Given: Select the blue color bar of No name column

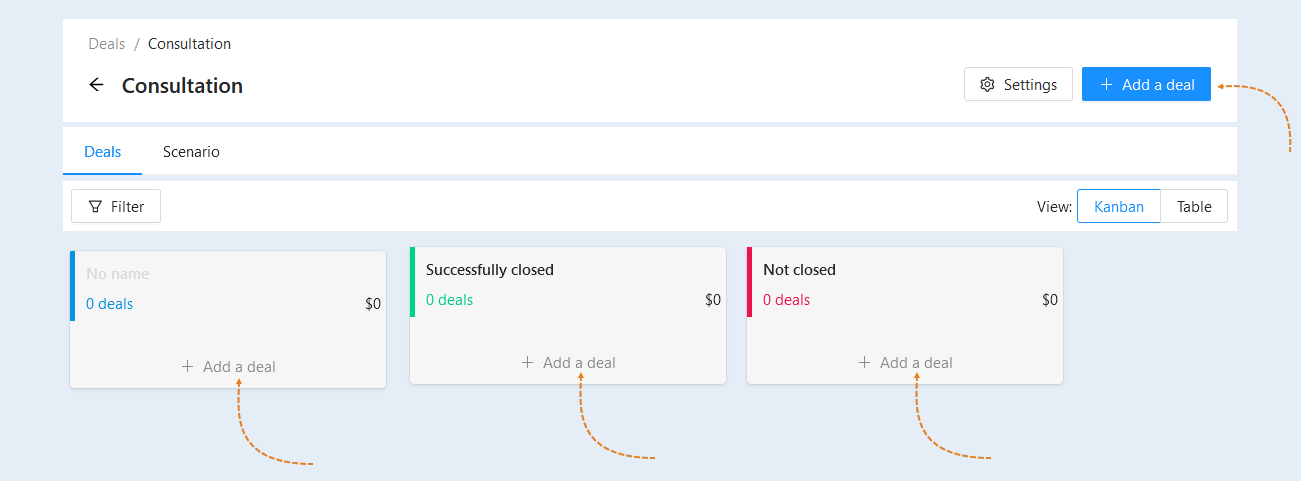Looking at the screenshot, I should (72, 286).
